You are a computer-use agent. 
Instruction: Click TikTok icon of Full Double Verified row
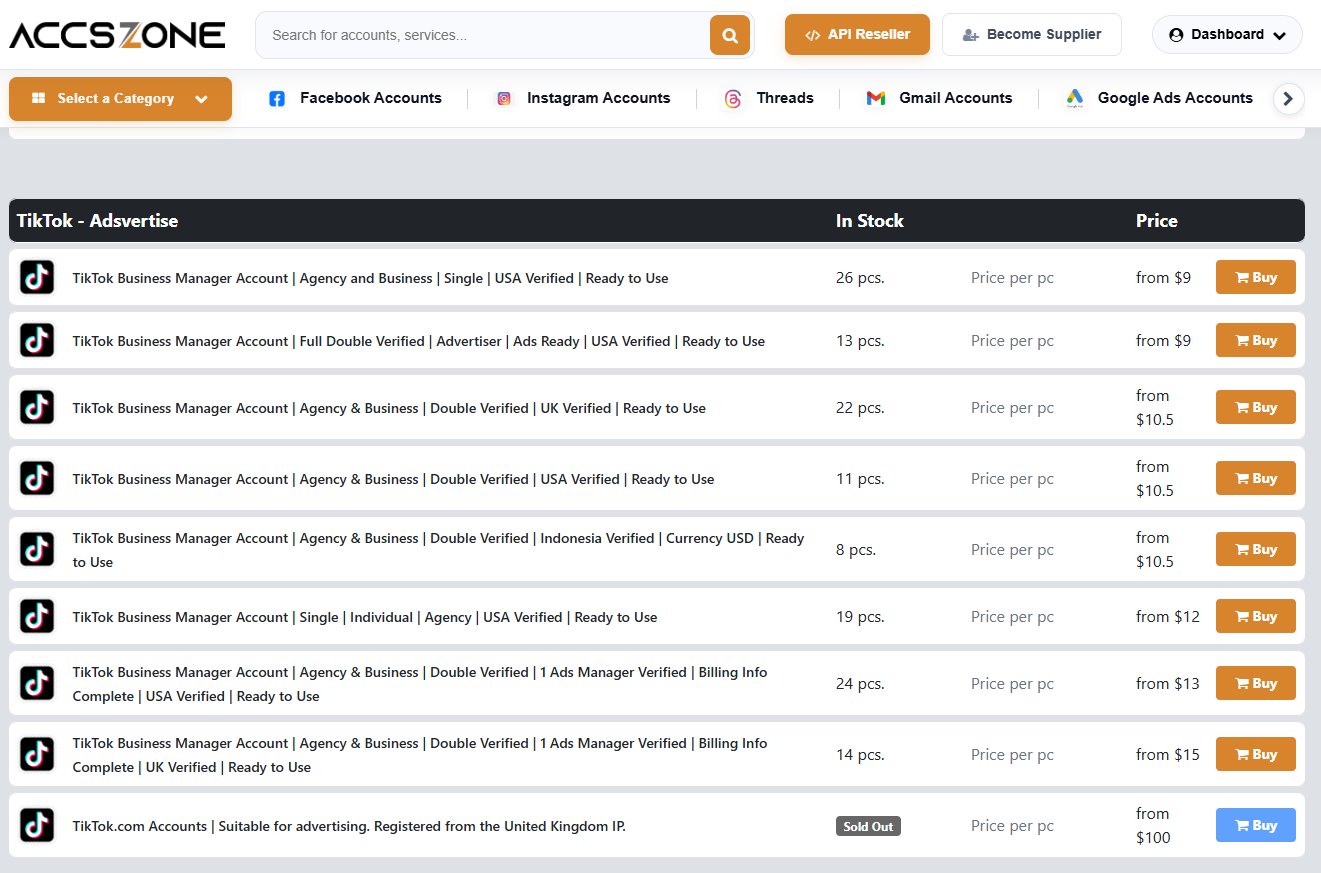[37, 340]
